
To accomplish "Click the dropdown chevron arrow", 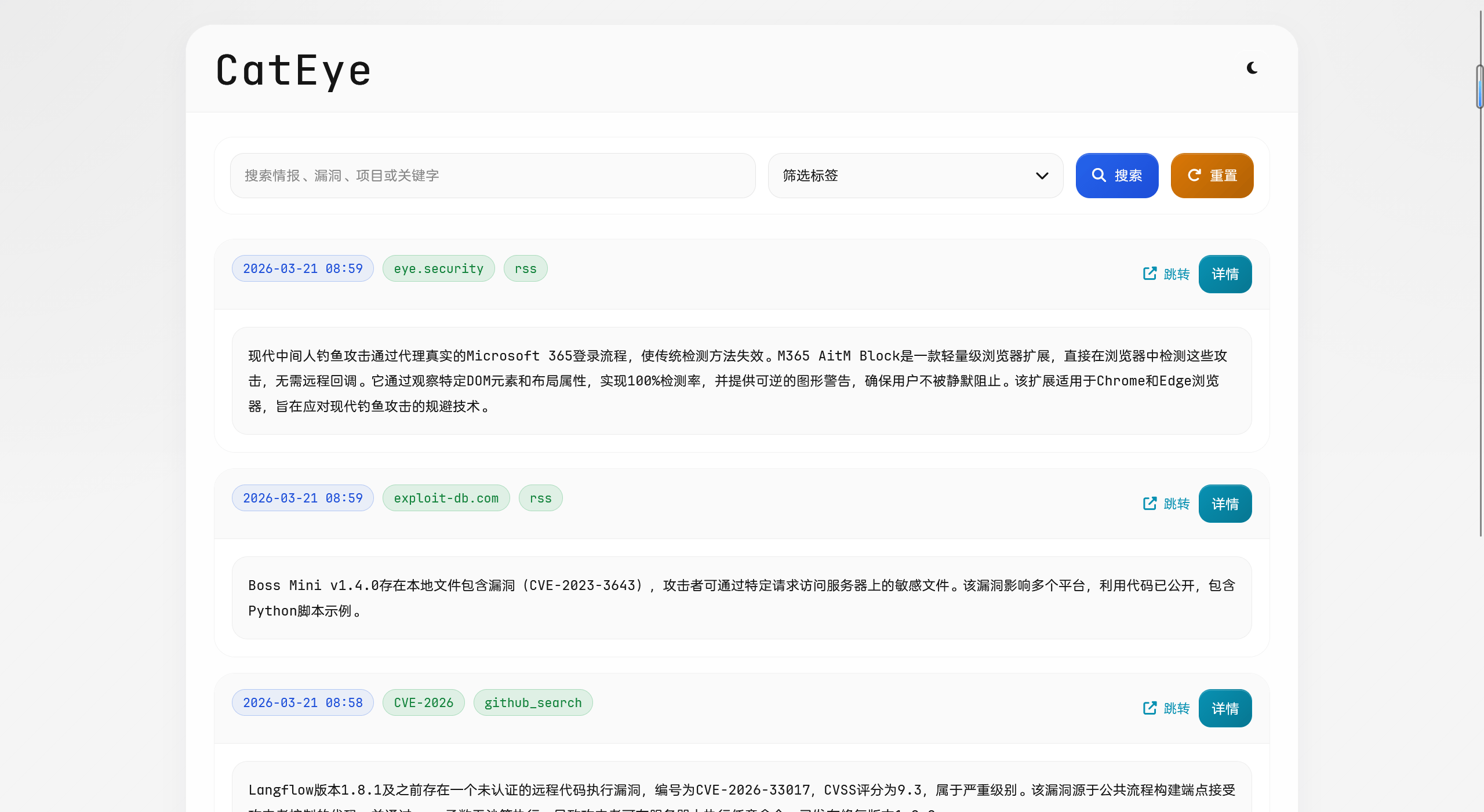I will (x=1042, y=176).
